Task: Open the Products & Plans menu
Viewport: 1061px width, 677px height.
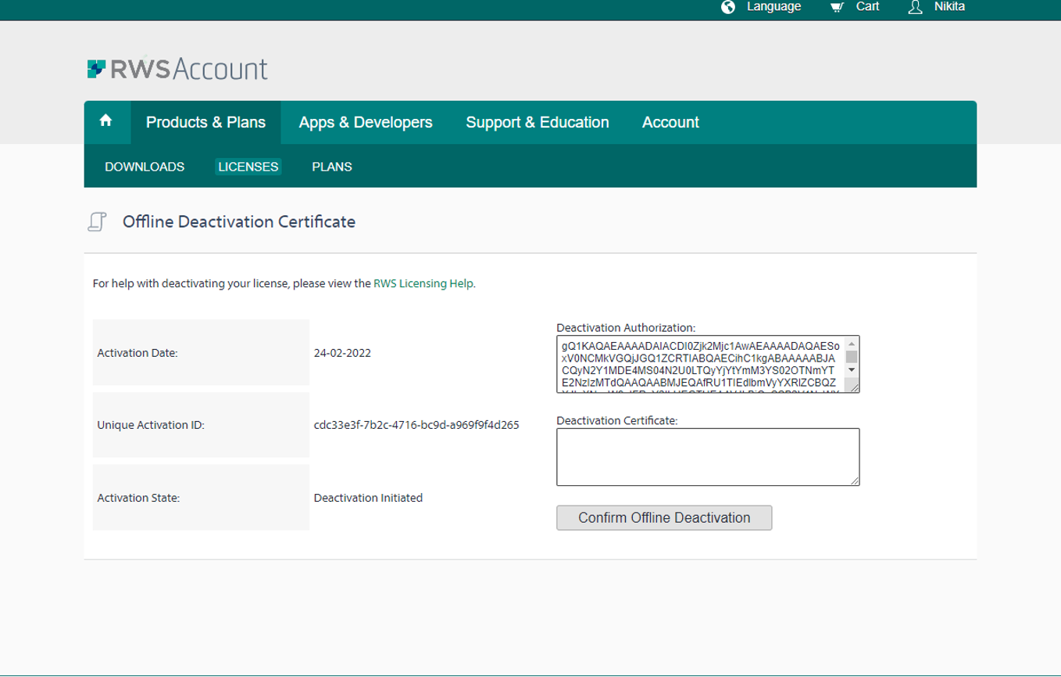Action: coord(206,122)
